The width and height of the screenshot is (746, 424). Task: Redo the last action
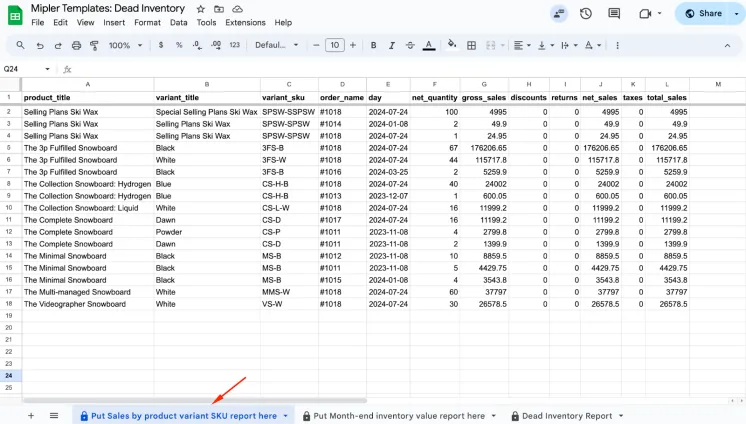click(58, 45)
